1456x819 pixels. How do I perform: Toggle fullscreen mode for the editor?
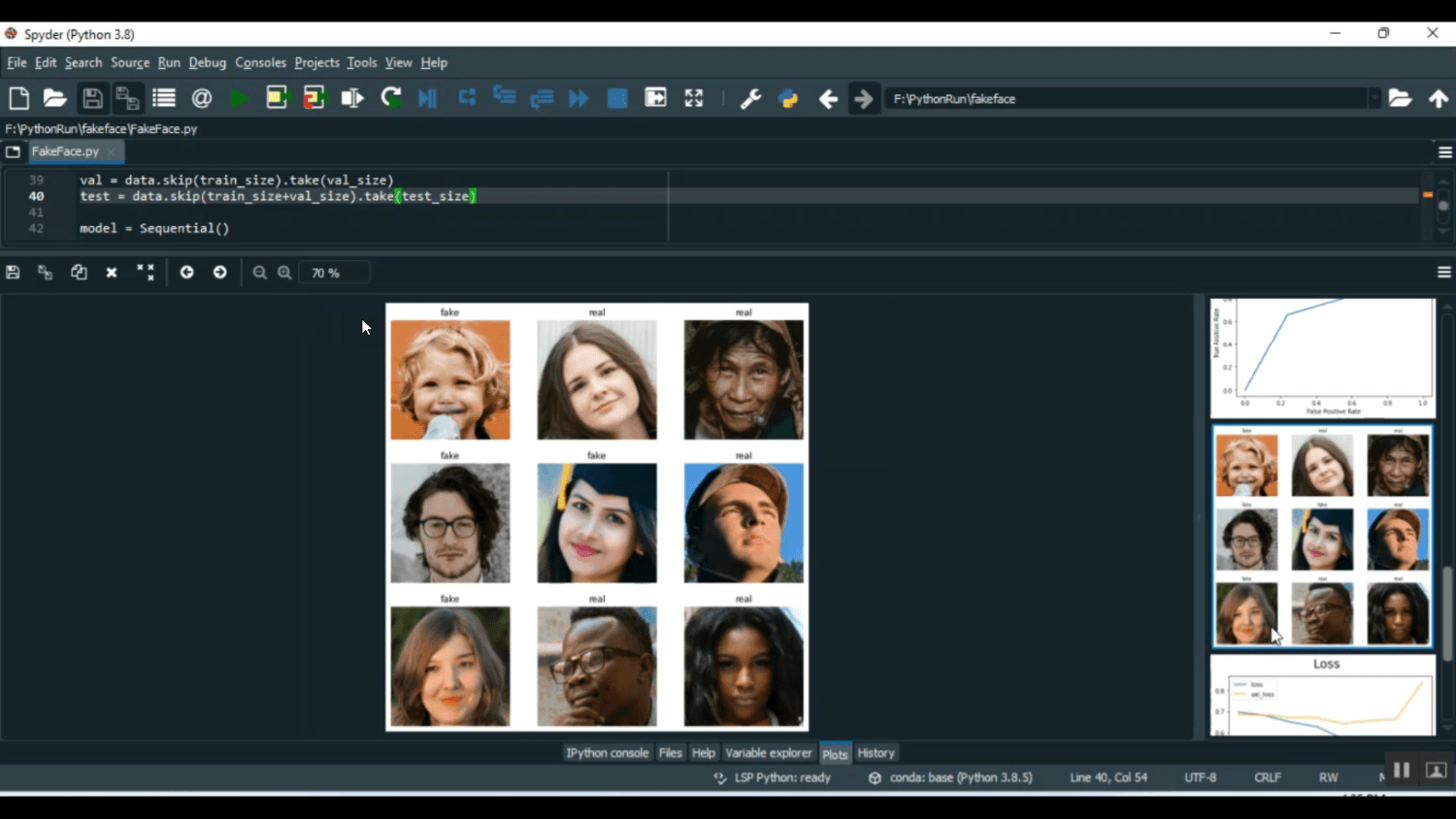pos(693,97)
